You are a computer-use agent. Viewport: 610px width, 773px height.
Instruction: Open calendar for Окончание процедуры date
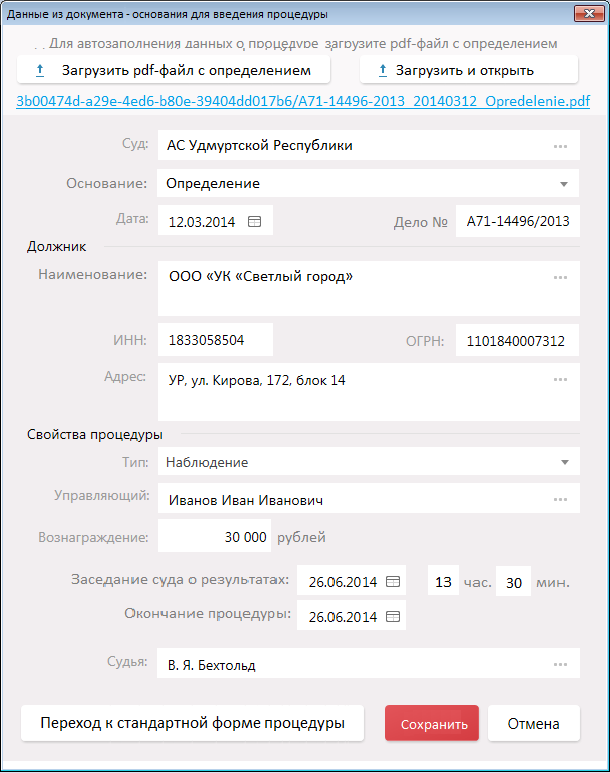(x=393, y=616)
